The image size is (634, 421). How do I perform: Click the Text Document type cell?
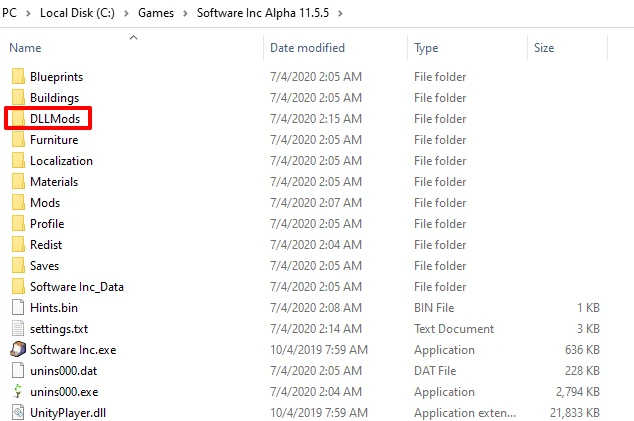(454, 329)
